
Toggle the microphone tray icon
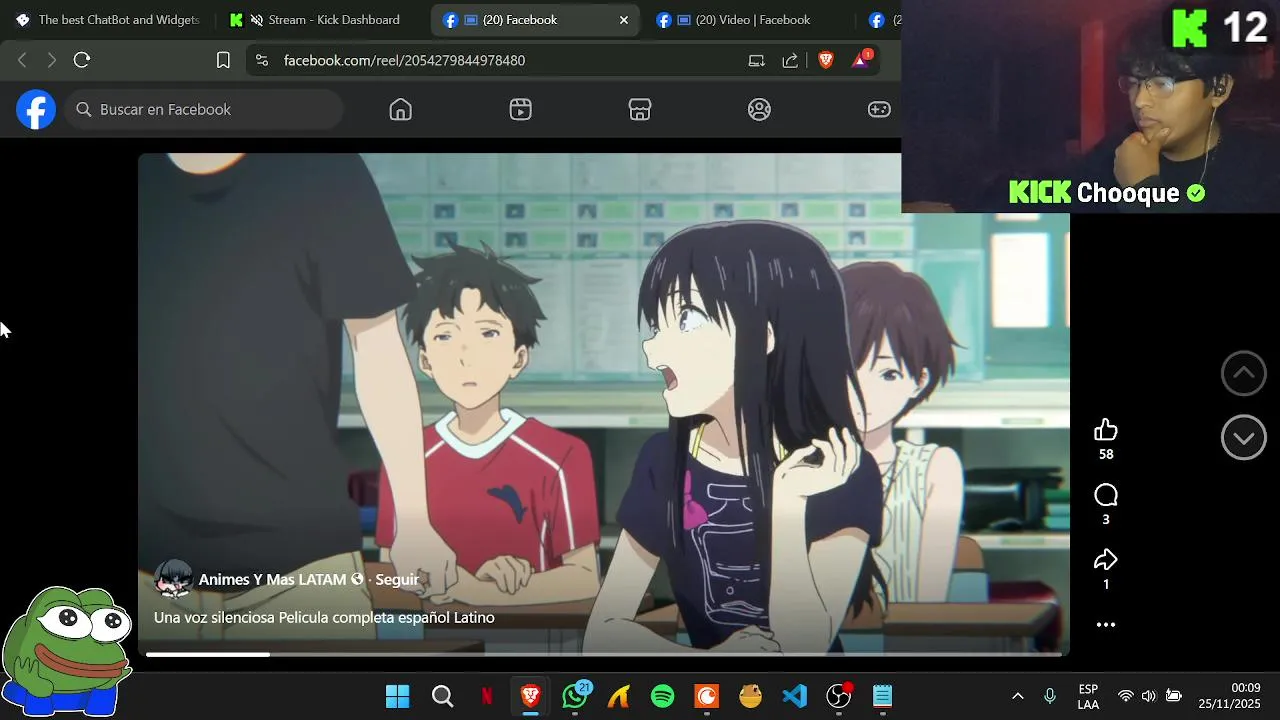point(1049,696)
